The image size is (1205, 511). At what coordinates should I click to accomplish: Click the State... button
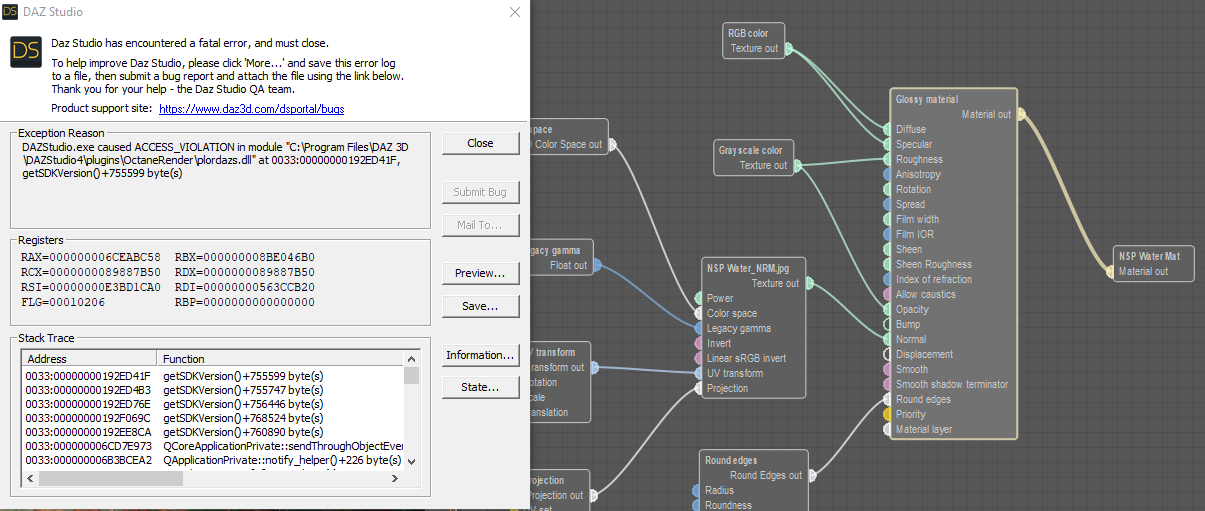coord(480,387)
